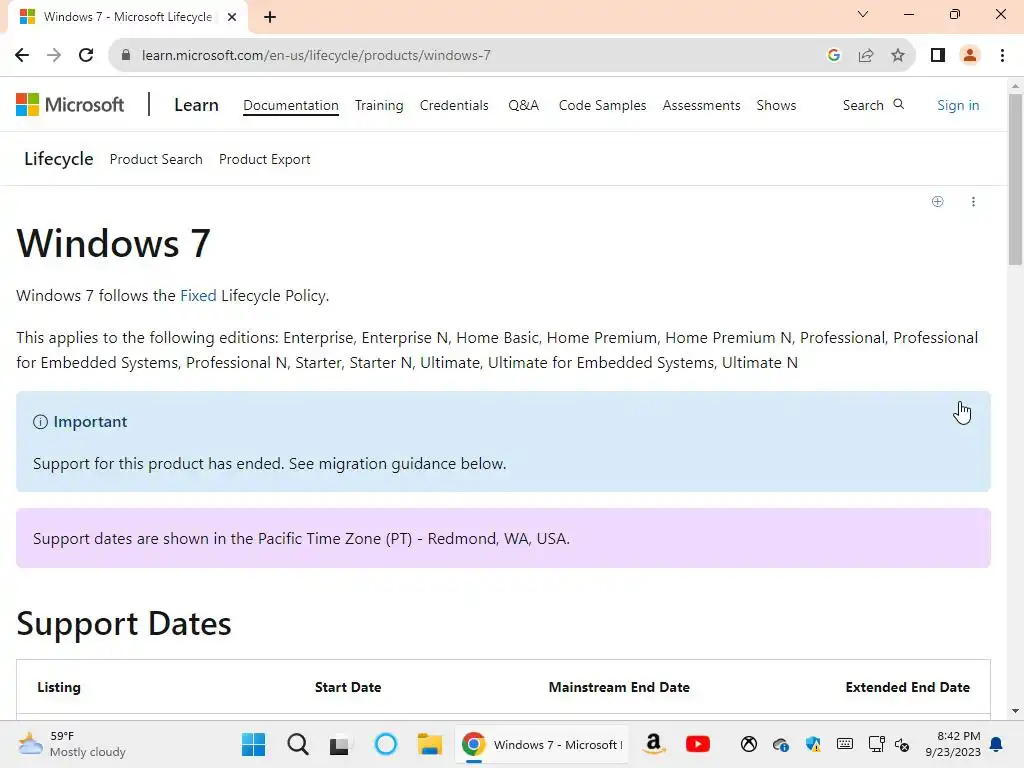Open Shows navigation item
This screenshot has height=768, width=1024.
pos(776,105)
